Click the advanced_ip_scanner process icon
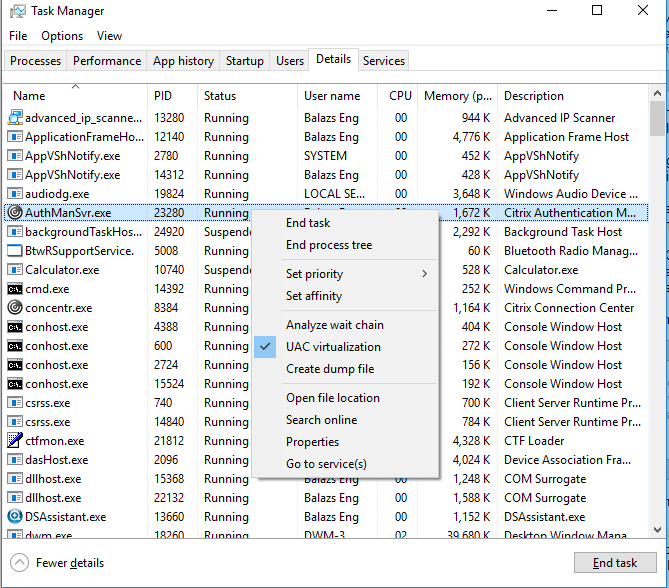Viewport: 669px width, 588px height. point(15,118)
